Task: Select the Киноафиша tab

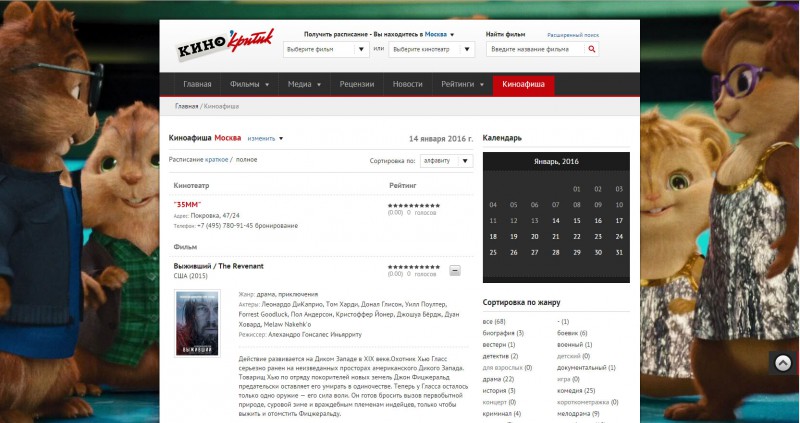Action: (x=523, y=84)
